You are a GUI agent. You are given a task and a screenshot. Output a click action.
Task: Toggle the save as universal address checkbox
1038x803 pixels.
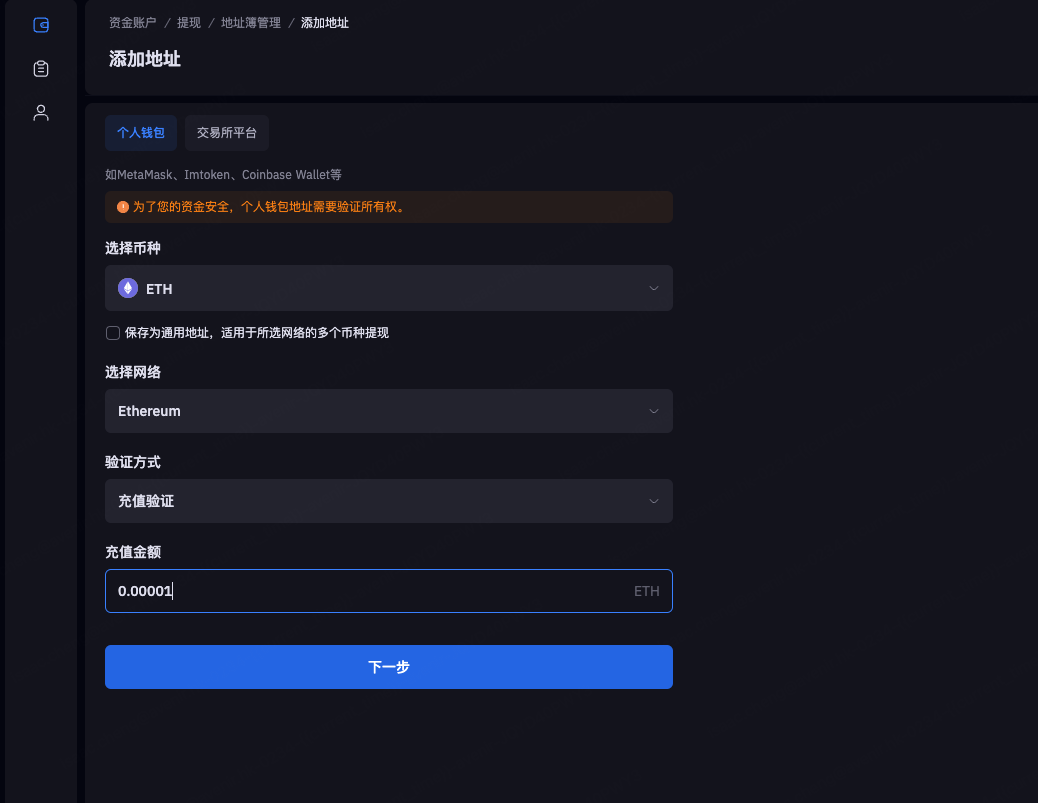coord(113,333)
